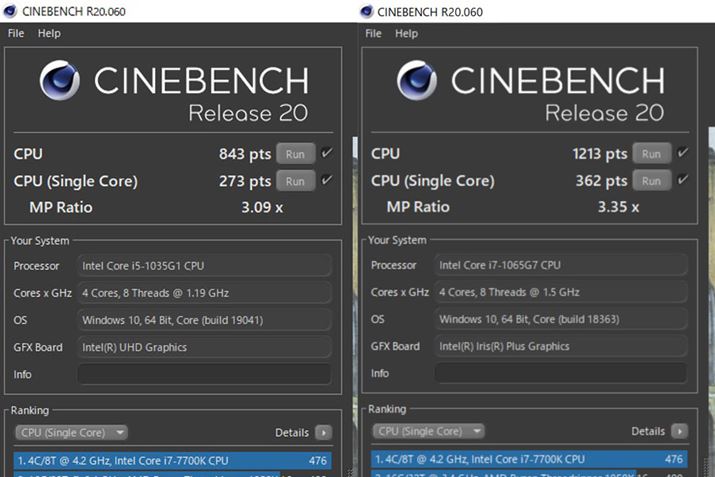Click Cinebench title bar icon in right window
This screenshot has width=715, height=477.
click(x=367, y=11)
